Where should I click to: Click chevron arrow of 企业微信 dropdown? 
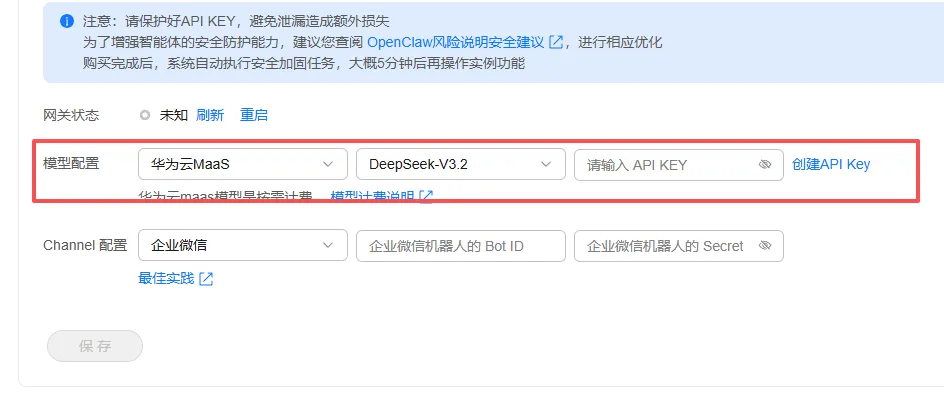(x=328, y=246)
